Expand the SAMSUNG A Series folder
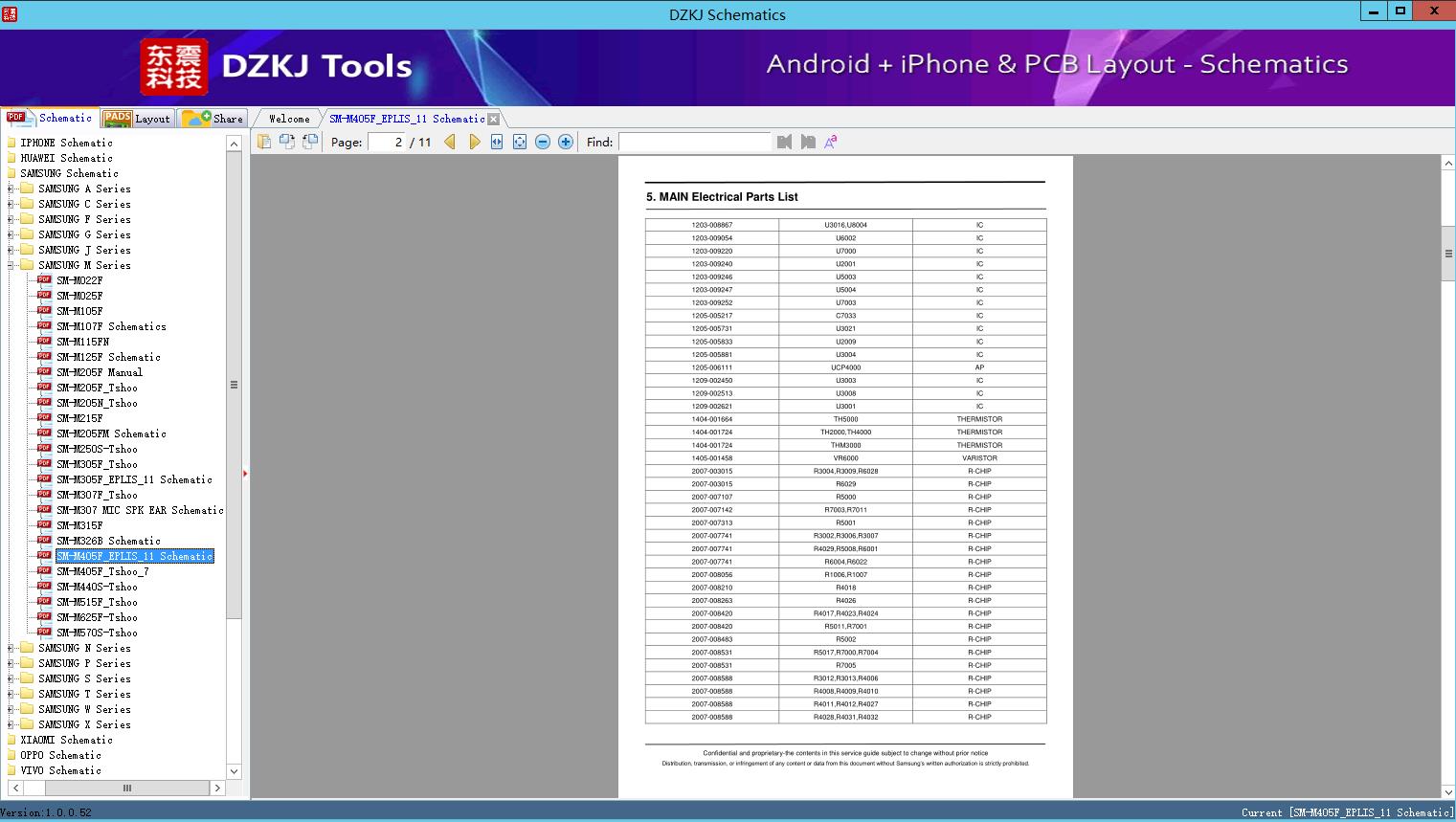 pos(11,189)
